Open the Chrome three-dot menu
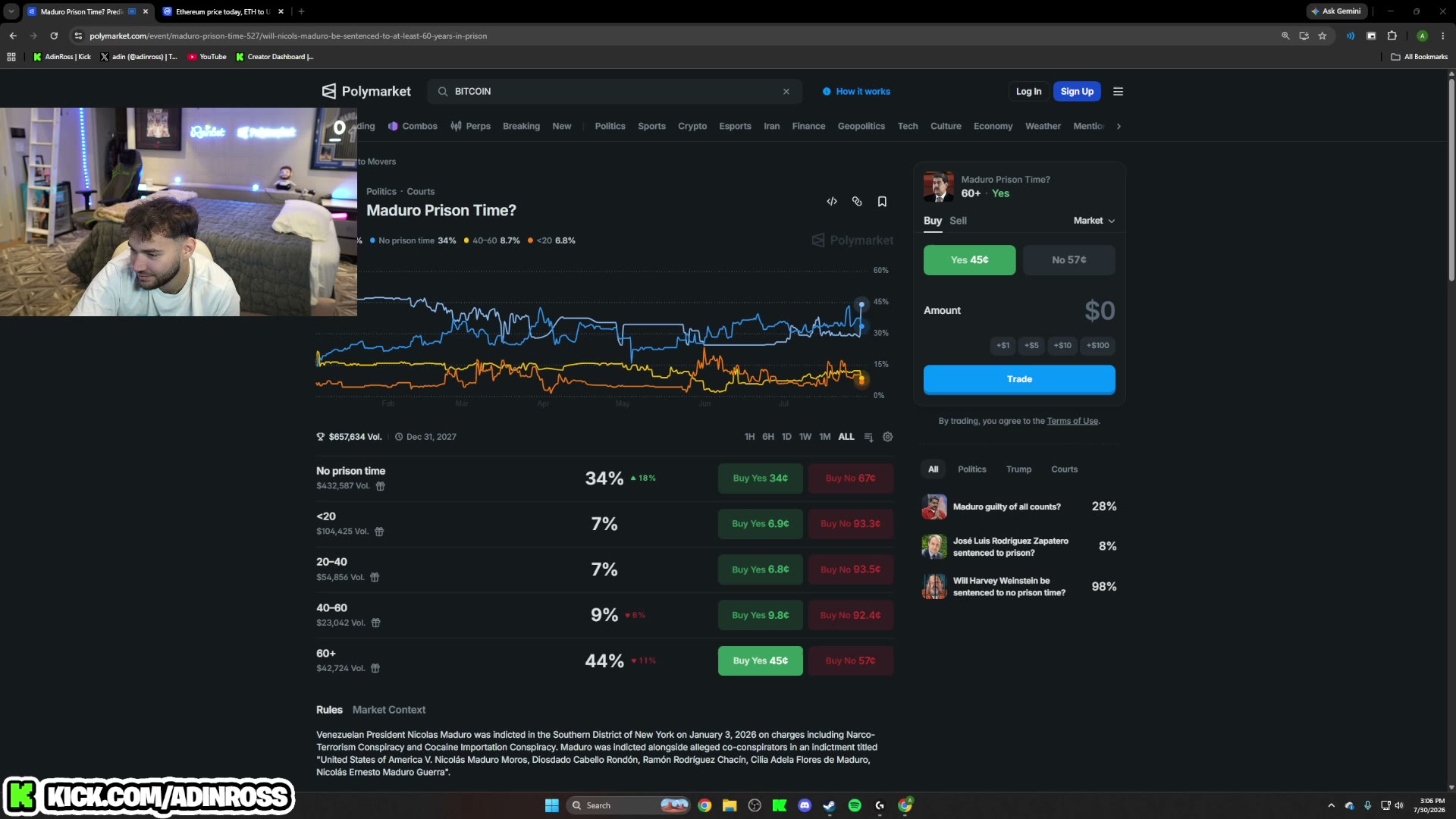The height and width of the screenshot is (819, 1456). [x=1443, y=36]
